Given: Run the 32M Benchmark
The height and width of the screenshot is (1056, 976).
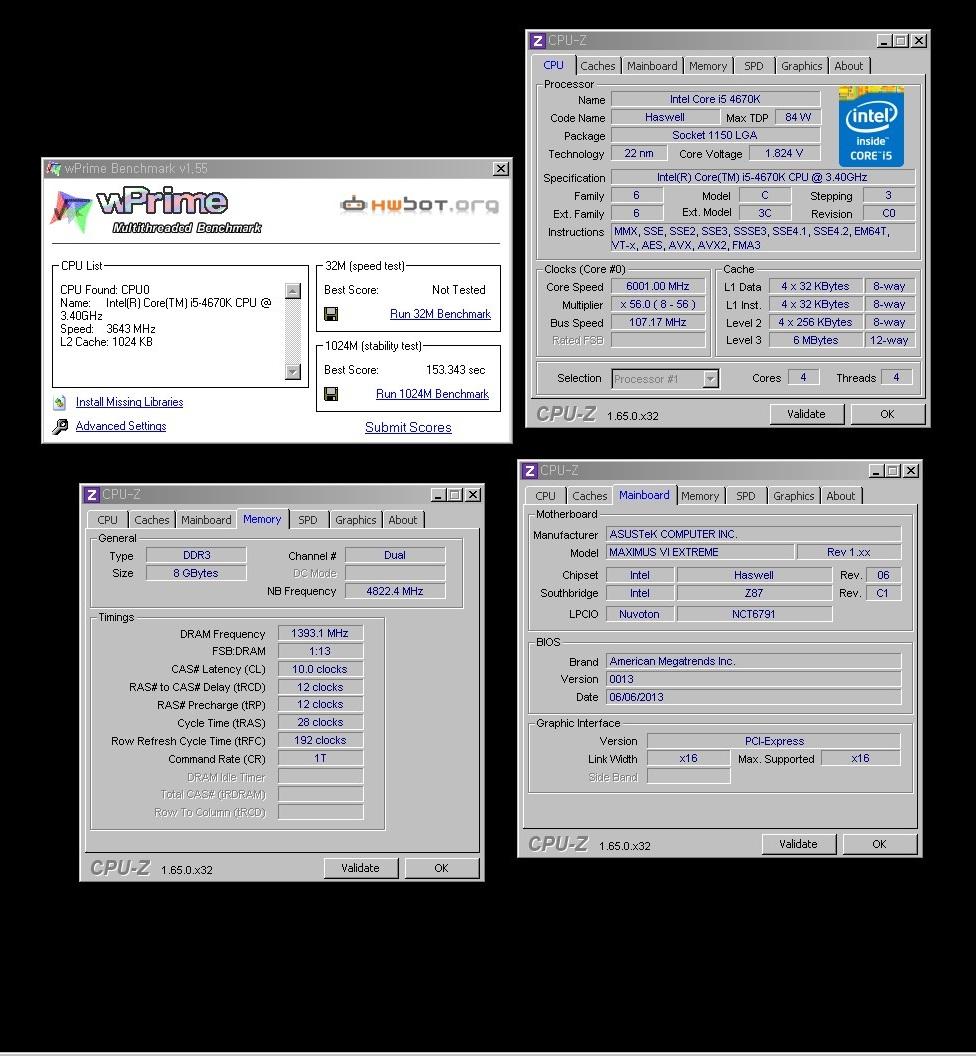Looking at the screenshot, I should coord(440,314).
